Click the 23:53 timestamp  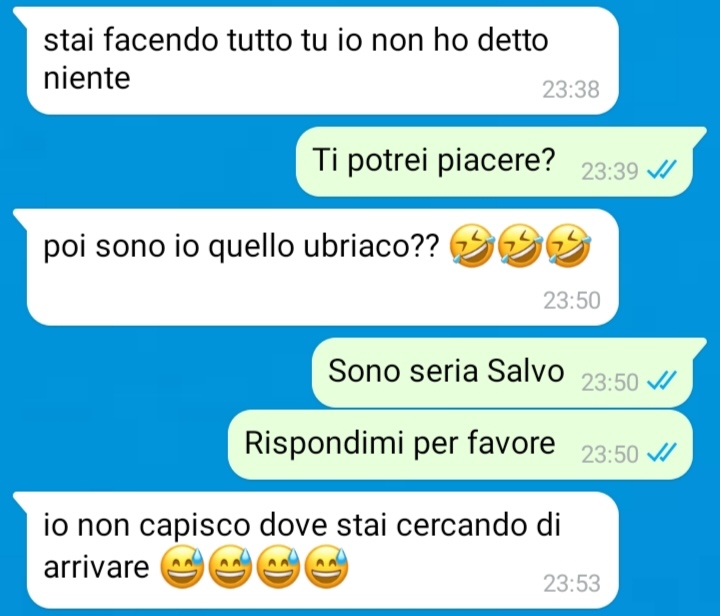[572, 583]
